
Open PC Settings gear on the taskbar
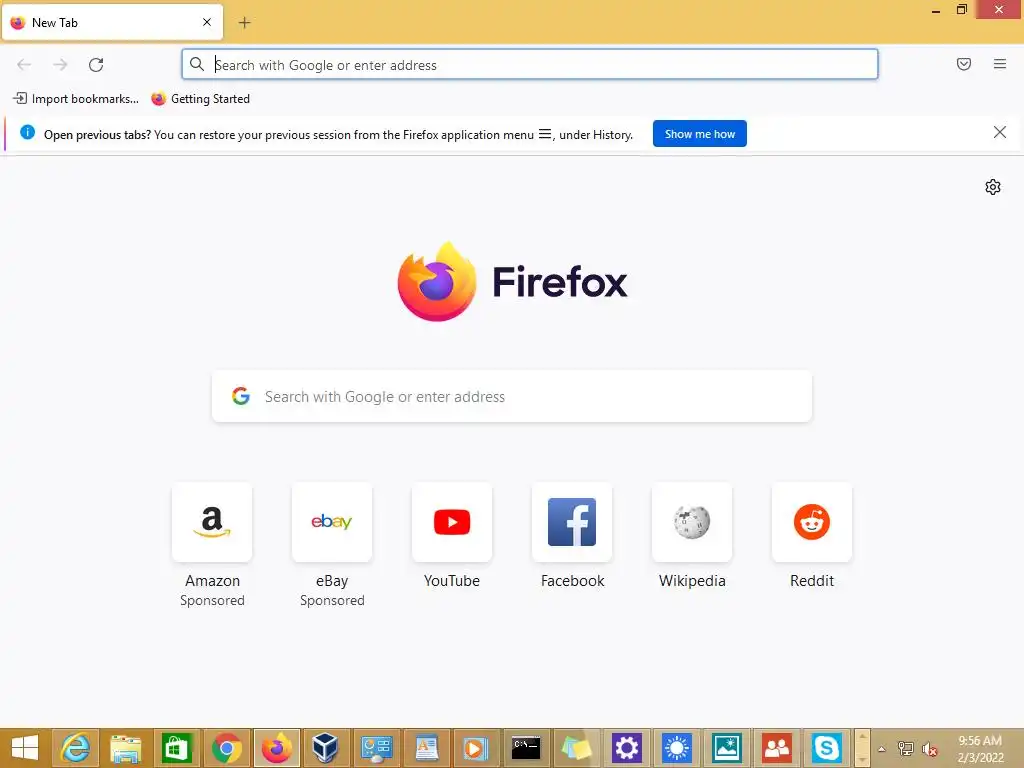tap(626, 748)
